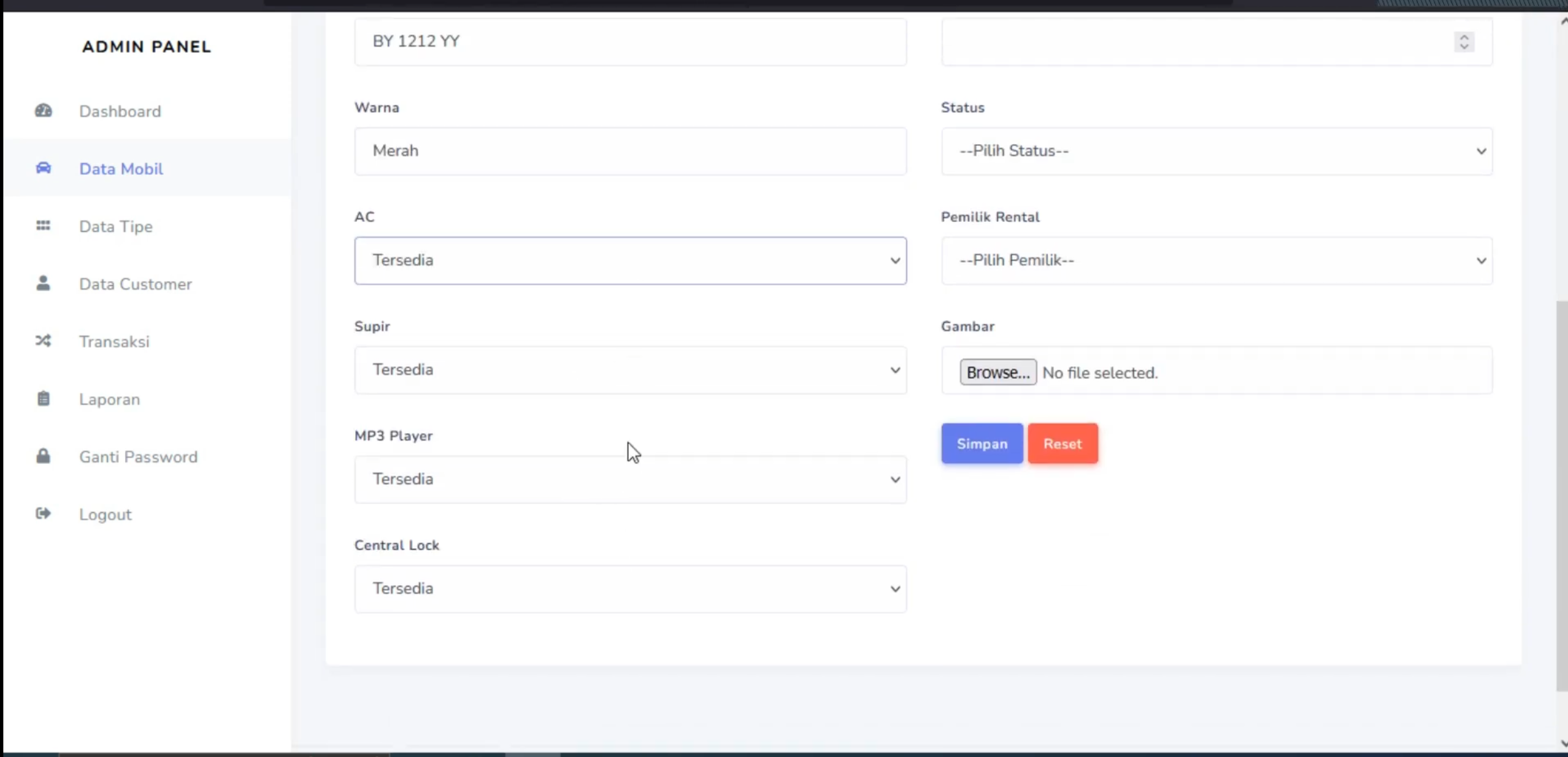Click Browse to choose Gambar file

pos(998,372)
